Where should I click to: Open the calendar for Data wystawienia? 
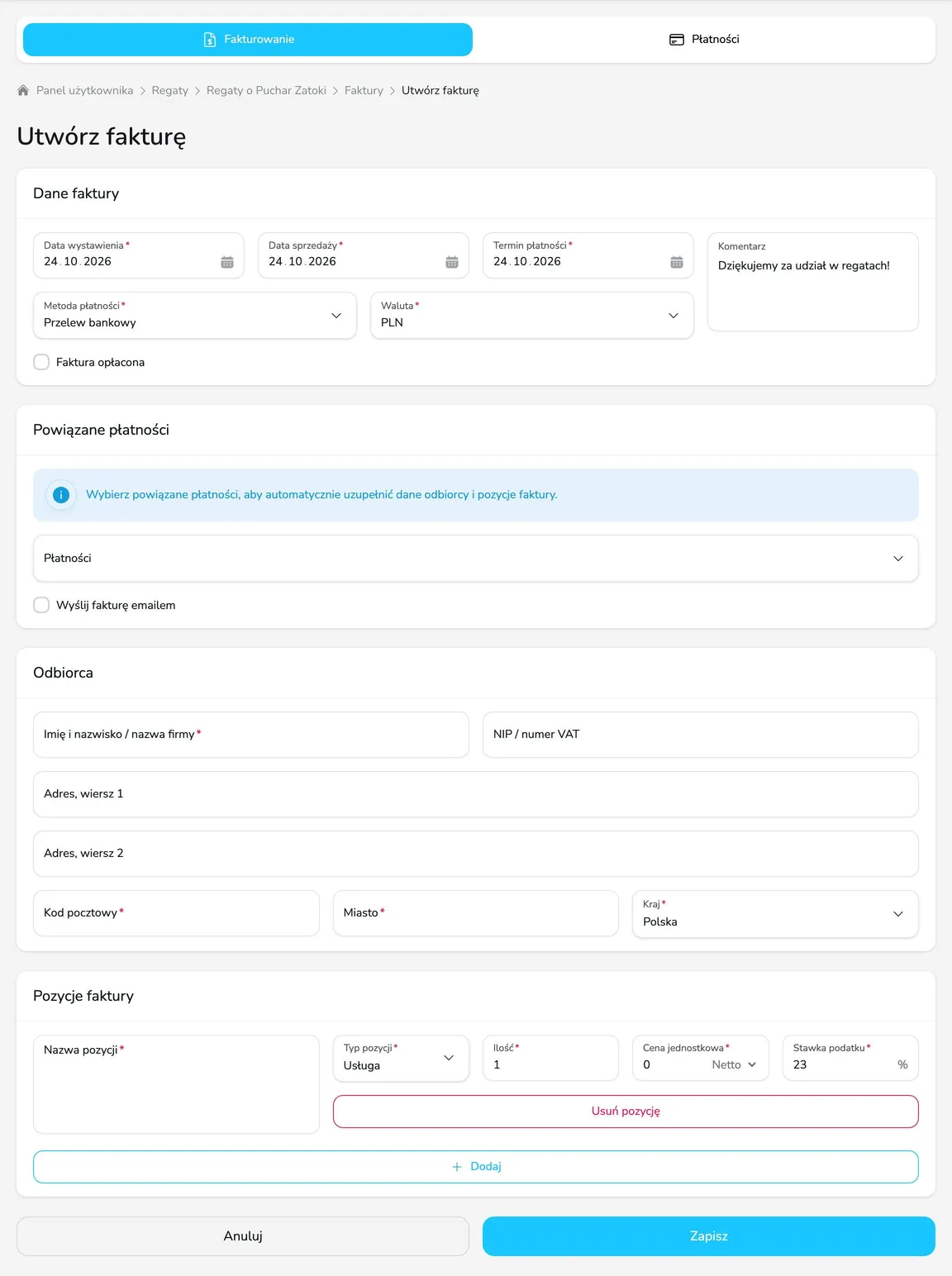(227, 262)
